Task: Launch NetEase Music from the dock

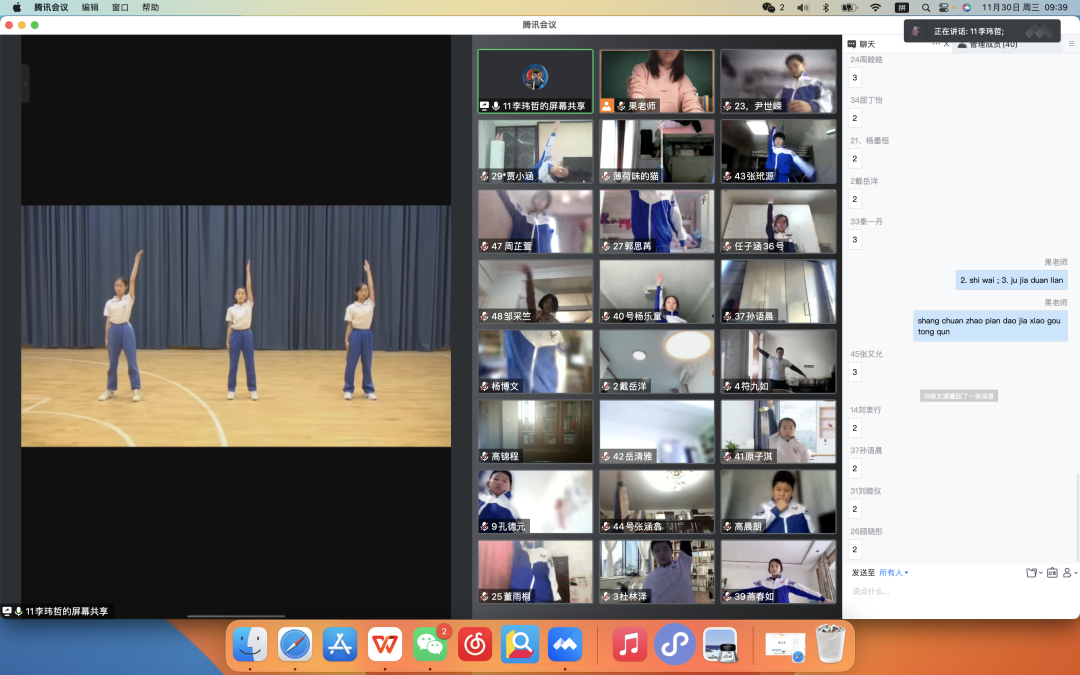Action: 475,646
